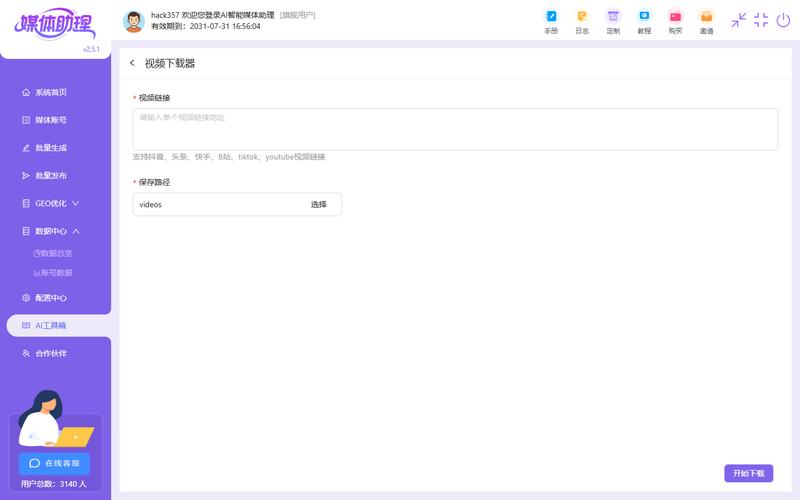Focus the 视频链接 input field
800x500 pixels.
[x=455, y=129]
